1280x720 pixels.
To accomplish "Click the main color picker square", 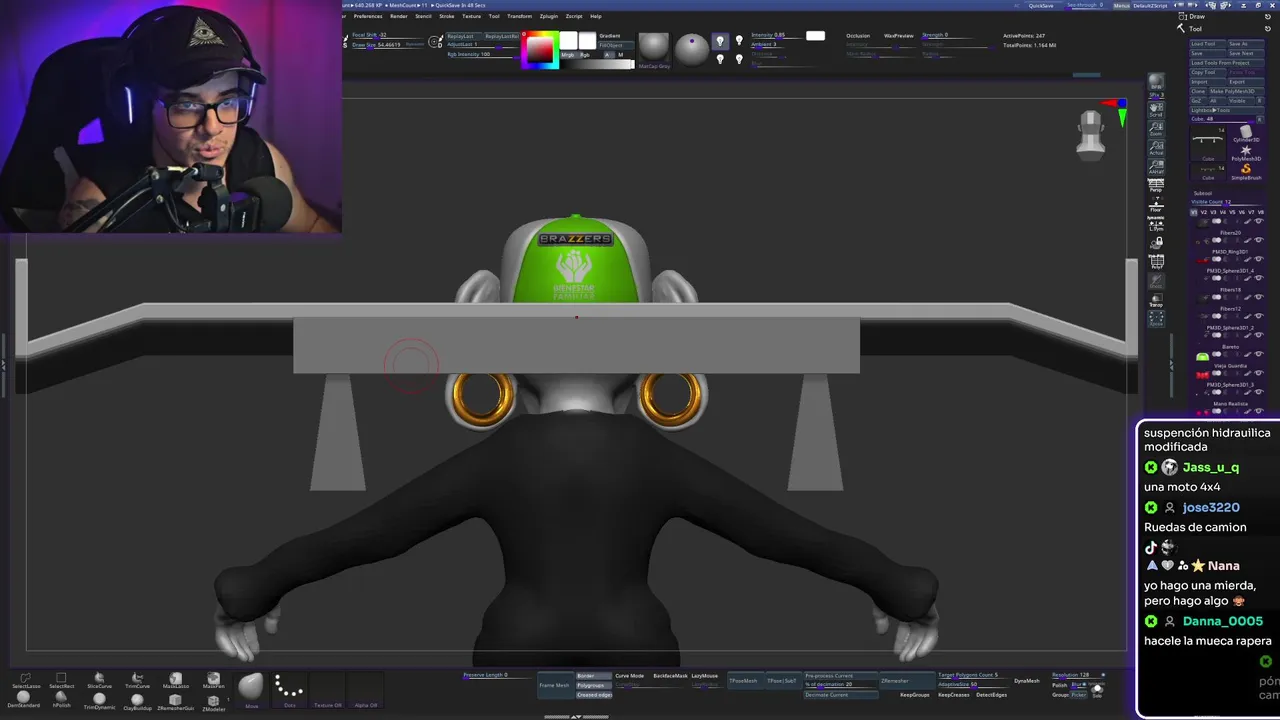I will point(540,49).
